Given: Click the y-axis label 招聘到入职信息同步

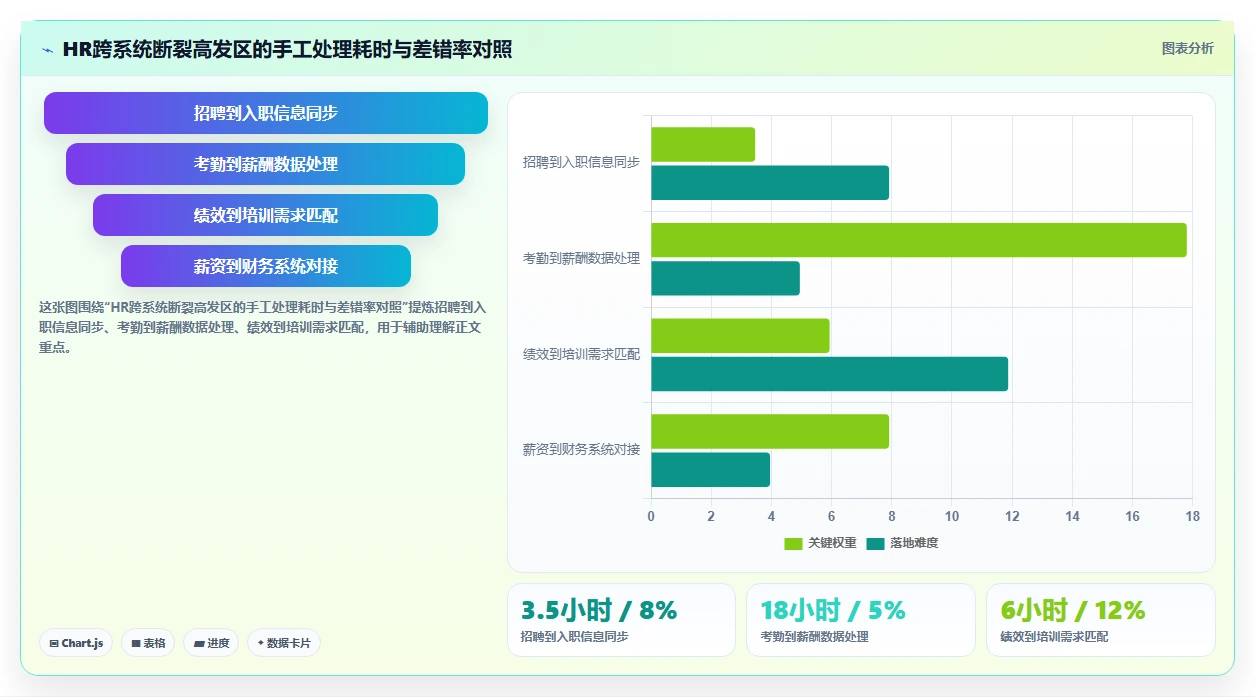Looking at the screenshot, I should point(581,162).
